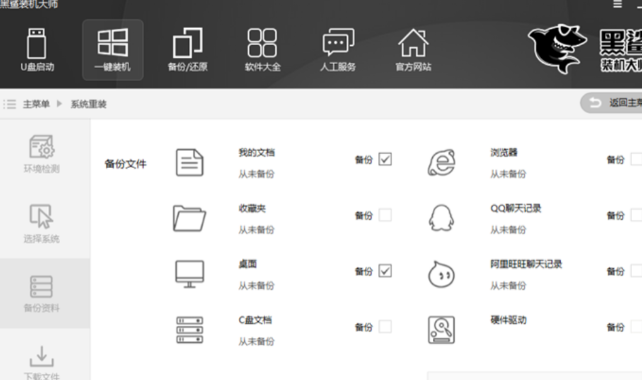Screen dimensions: 642x380
Task: Click the C盘文档 drive icon
Action: pyautogui.click(x=189, y=330)
